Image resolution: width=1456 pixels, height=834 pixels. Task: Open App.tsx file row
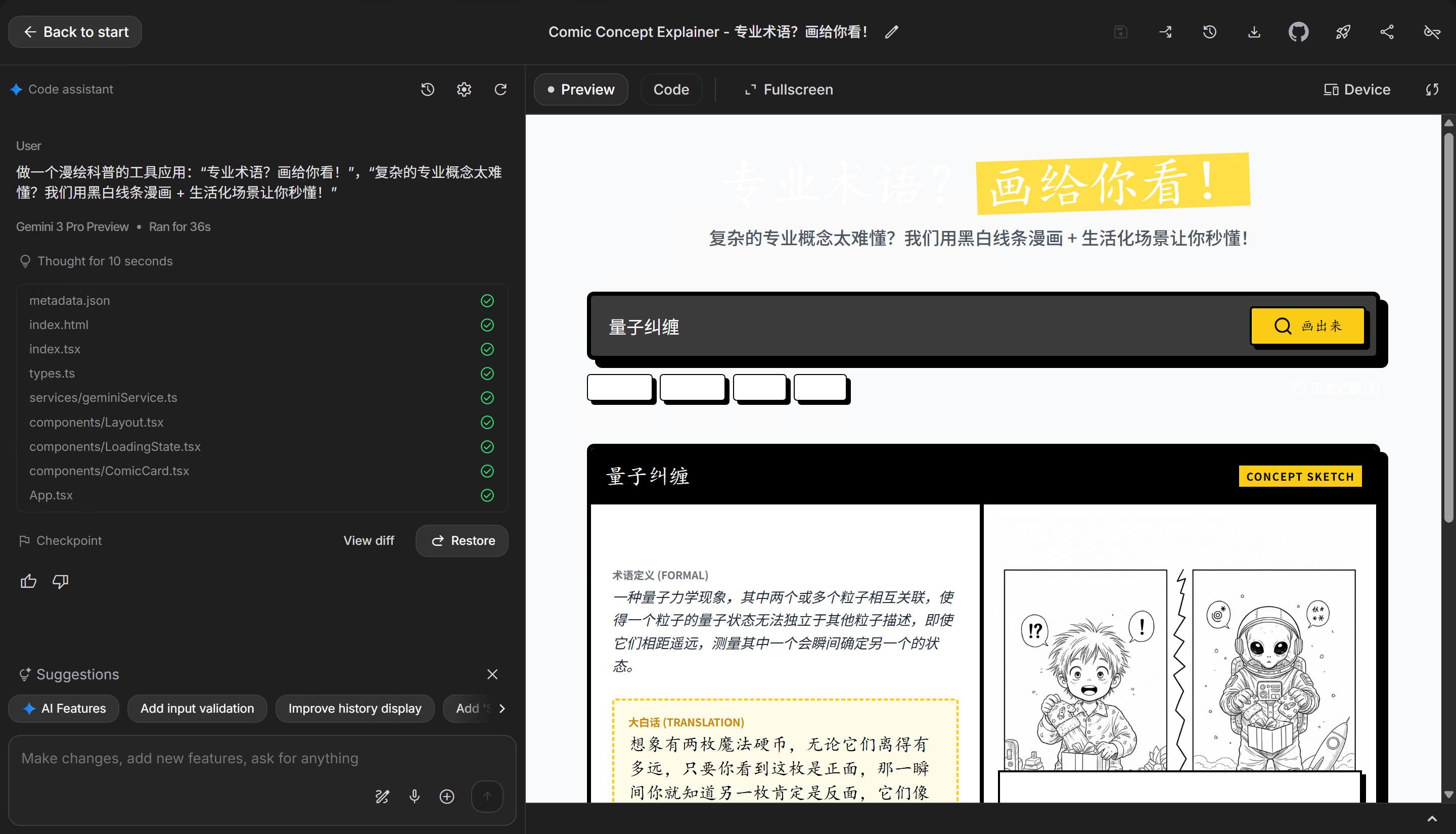pos(262,495)
